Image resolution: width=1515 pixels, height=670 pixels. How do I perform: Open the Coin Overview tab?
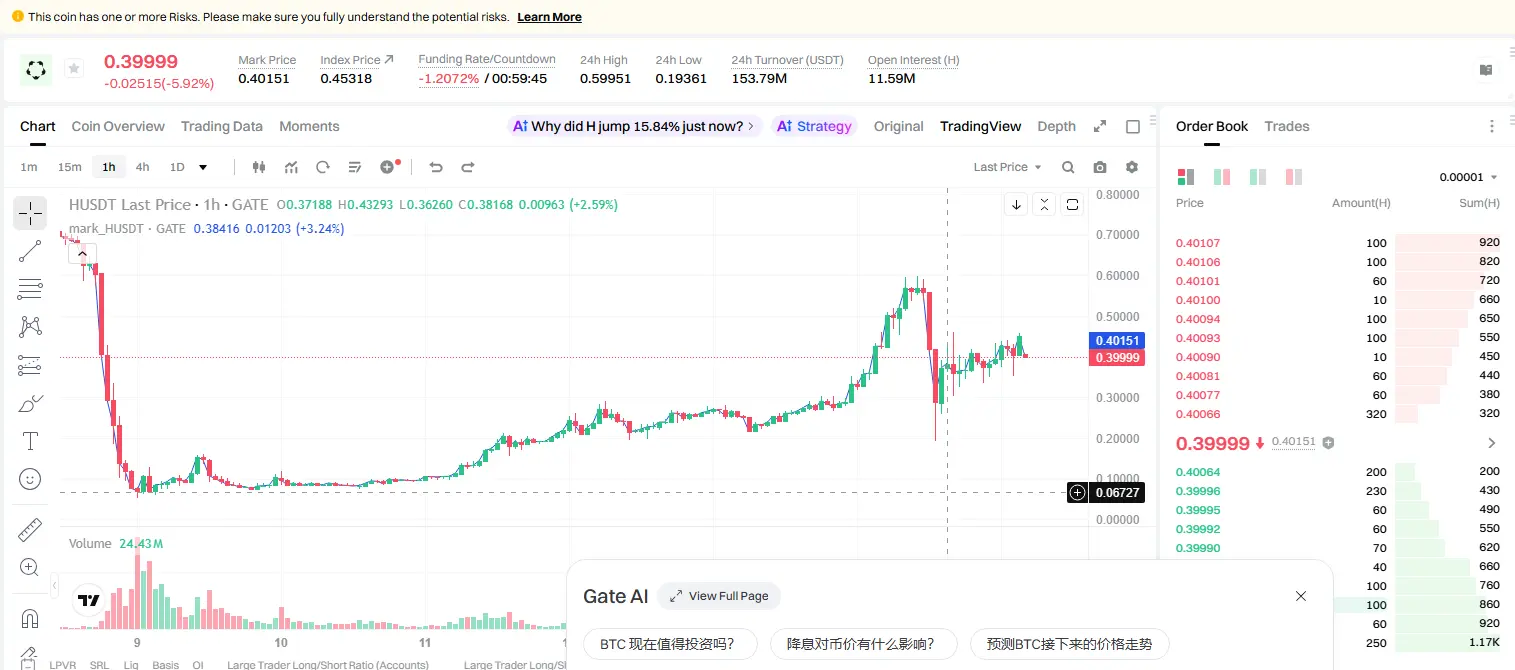click(118, 126)
